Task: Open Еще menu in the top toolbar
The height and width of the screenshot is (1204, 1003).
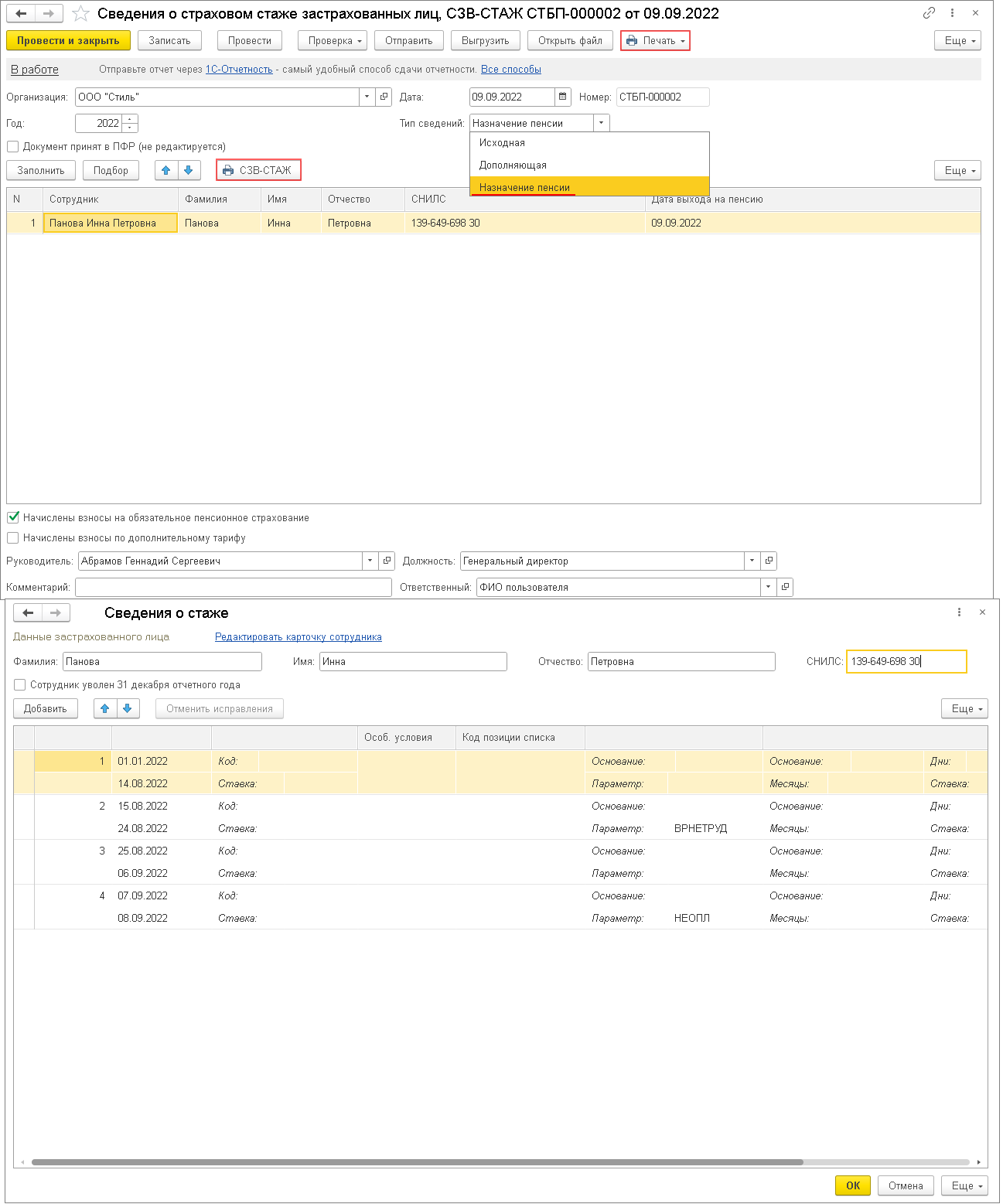Action: [957, 40]
